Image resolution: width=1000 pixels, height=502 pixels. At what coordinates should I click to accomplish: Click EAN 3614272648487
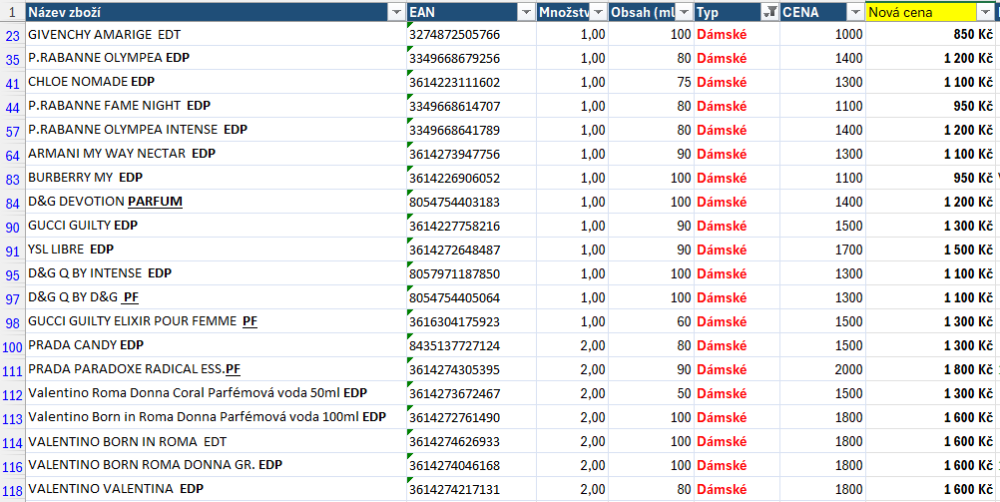(x=471, y=249)
